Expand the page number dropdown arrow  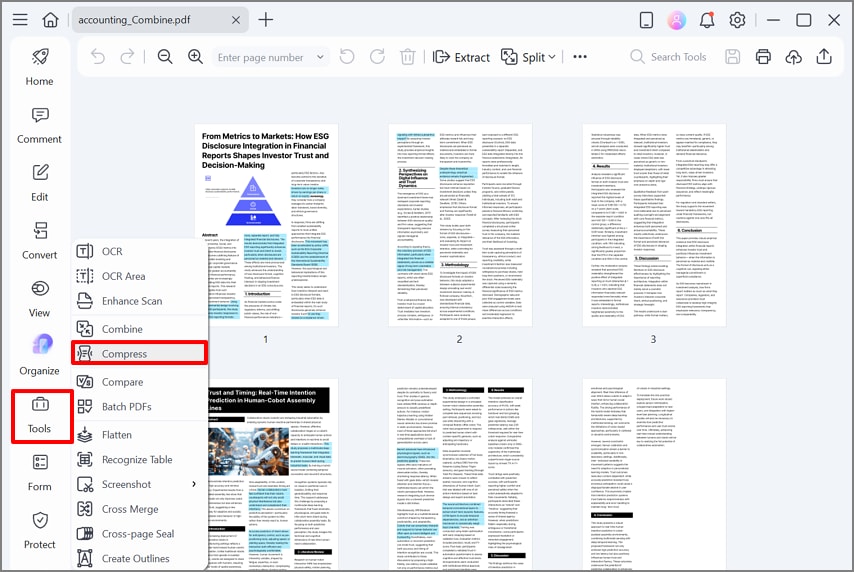pyautogui.click(x=320, y=57)
